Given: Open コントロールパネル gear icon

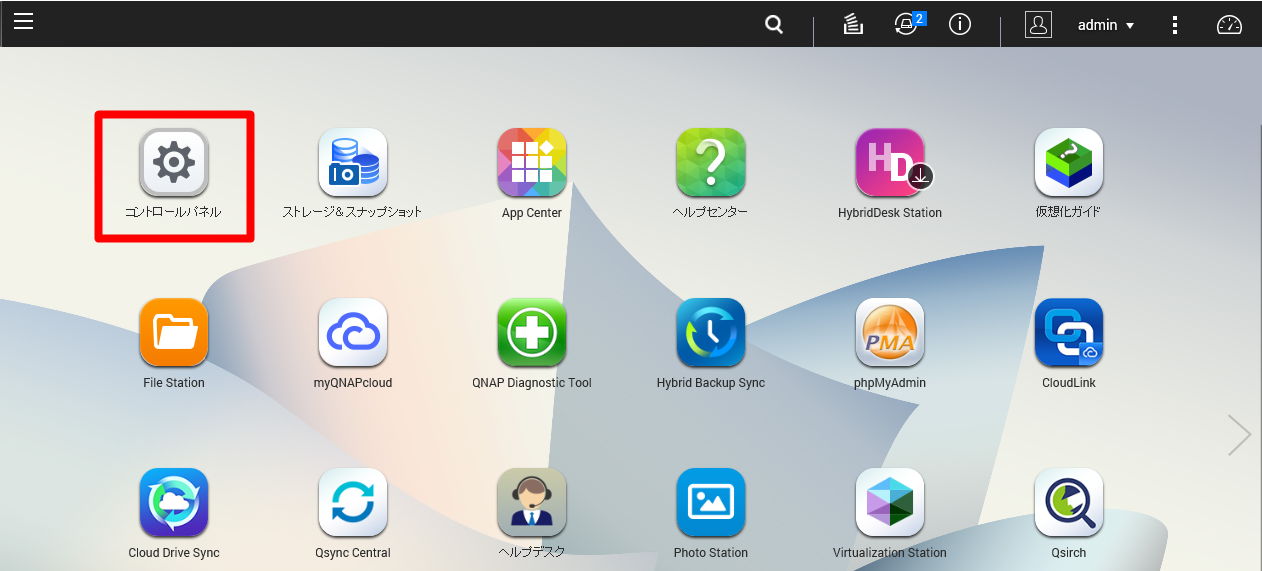Looking at the screenshot, I should pos(174,162).
